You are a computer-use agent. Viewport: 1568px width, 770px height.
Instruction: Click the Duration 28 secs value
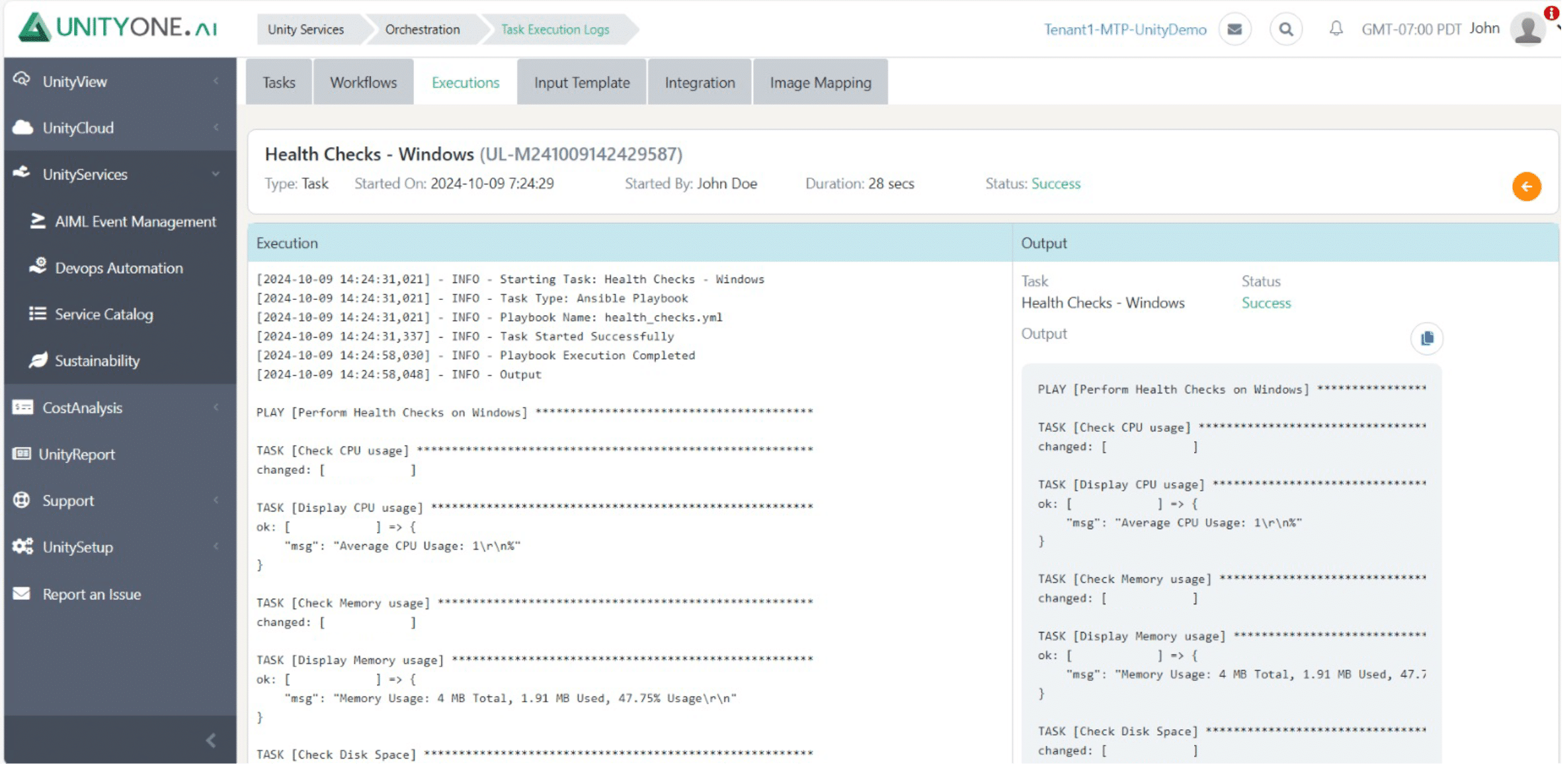(891, 183)
